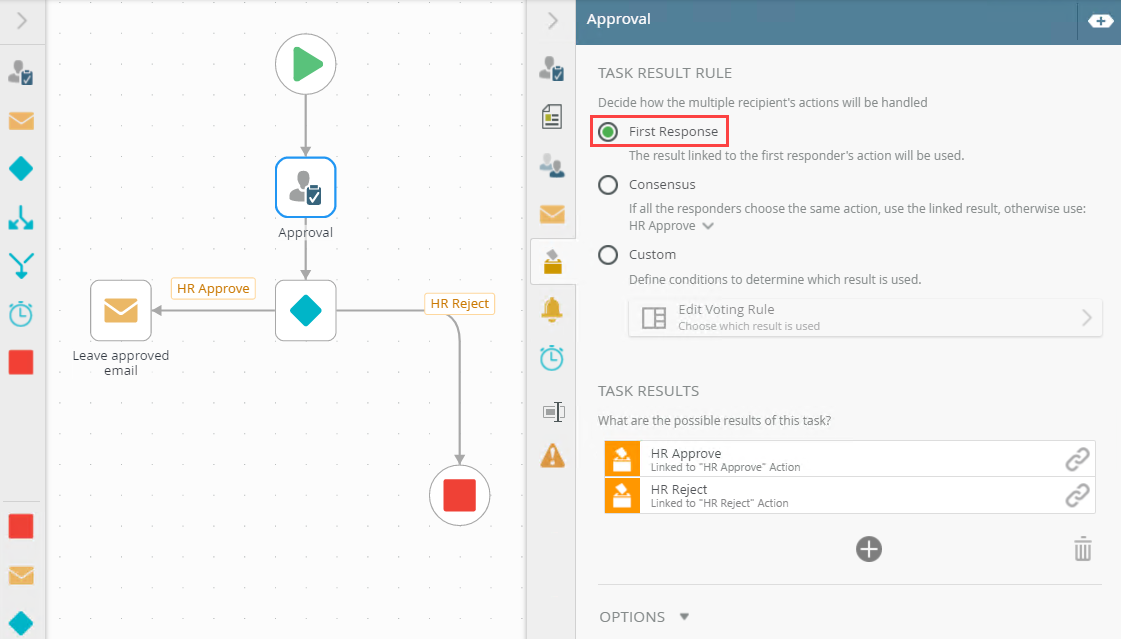Screen dimensions: 1121x639
Task: Select the HR Reject line label
Action: (x=460, y=304)
